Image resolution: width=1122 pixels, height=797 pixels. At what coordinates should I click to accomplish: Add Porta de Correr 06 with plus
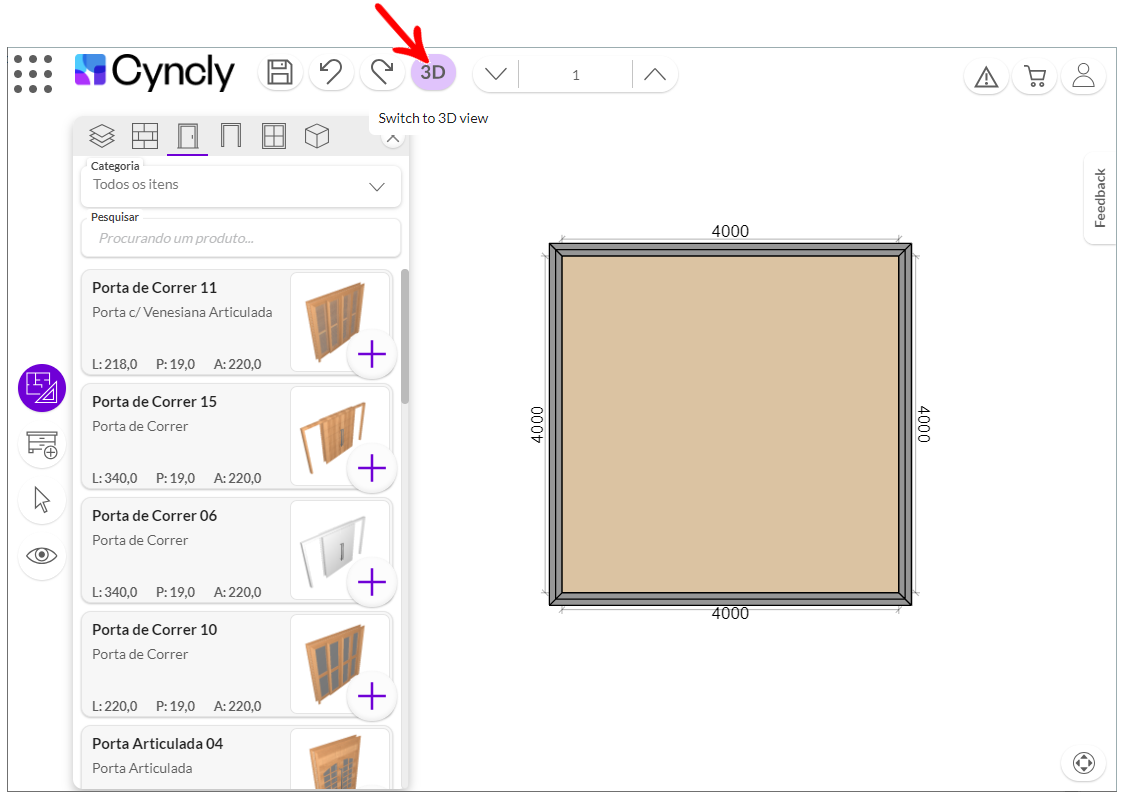click(x=372, y=582)
